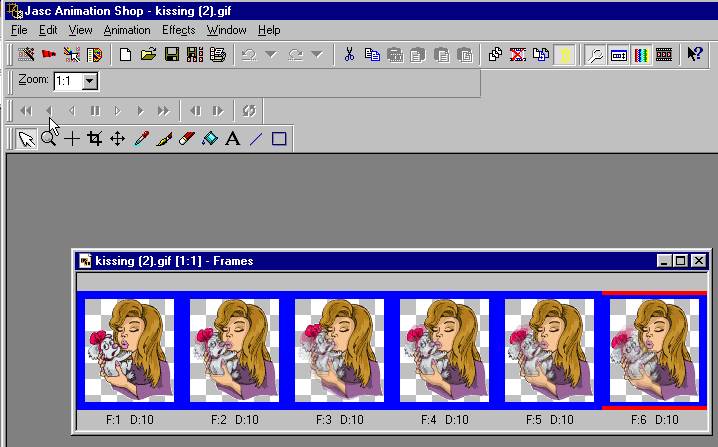Click the Zoom 1:1 value field
The height and width of the screenshot is (447, 718).
coord(68,82)
